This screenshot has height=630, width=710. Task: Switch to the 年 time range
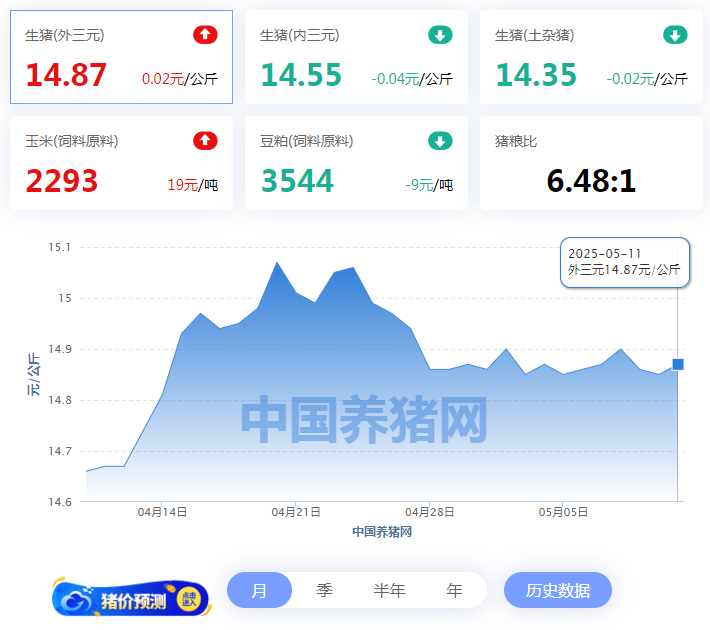click(454, 590)
